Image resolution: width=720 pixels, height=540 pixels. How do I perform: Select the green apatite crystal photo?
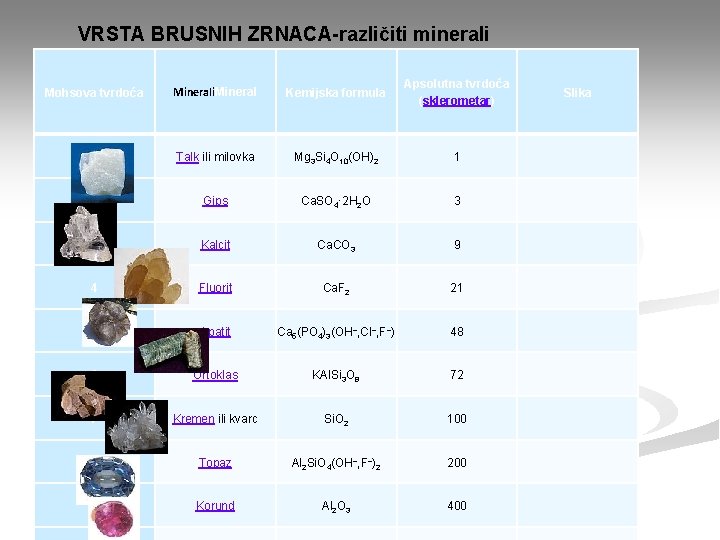[171, 350]
